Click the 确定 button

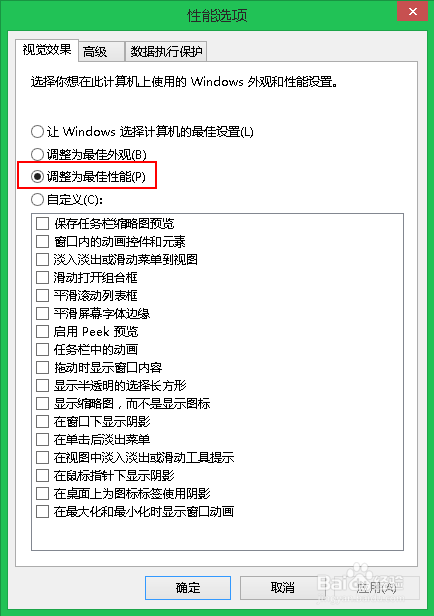coord(188,588)
